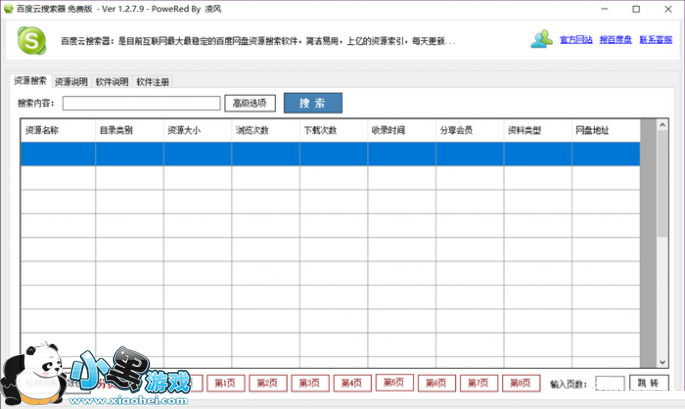This screenshot has width=685, height=409.
Task: Sort by the 资源名称 column header
Action: tap(43, 130)
